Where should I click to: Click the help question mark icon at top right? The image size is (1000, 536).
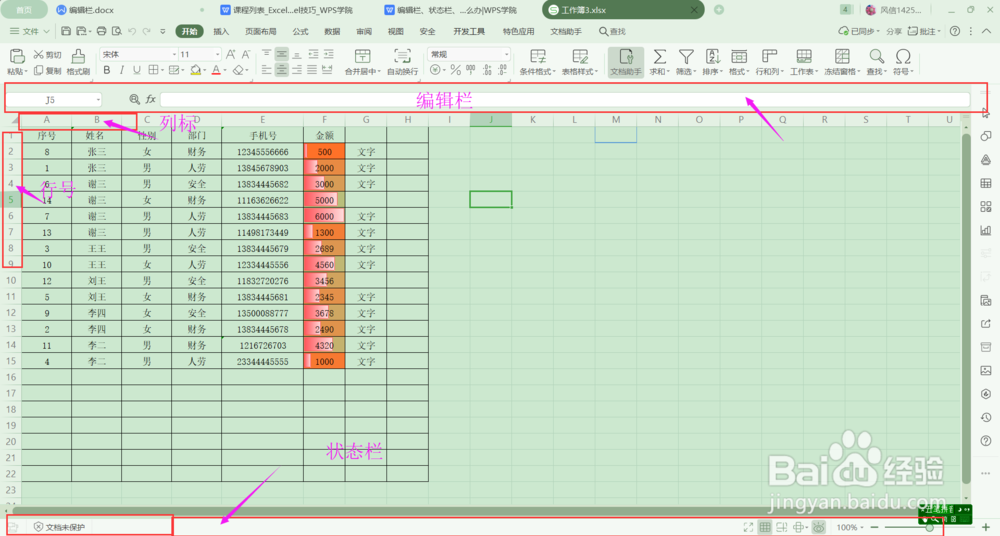pos(955,31)
